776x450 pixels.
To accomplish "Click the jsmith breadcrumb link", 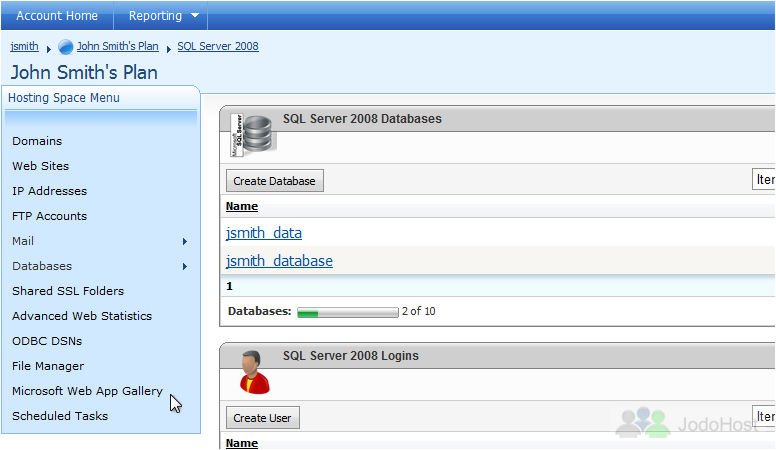I will (24, 46).
